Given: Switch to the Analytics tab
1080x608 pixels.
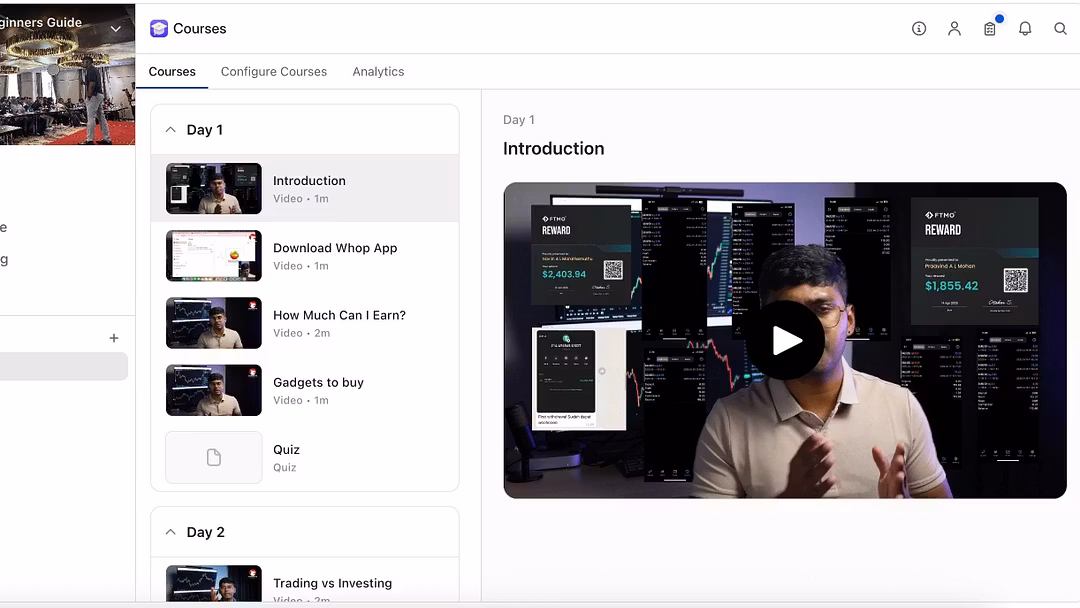Looking at the screenshot, I should 378,72.
